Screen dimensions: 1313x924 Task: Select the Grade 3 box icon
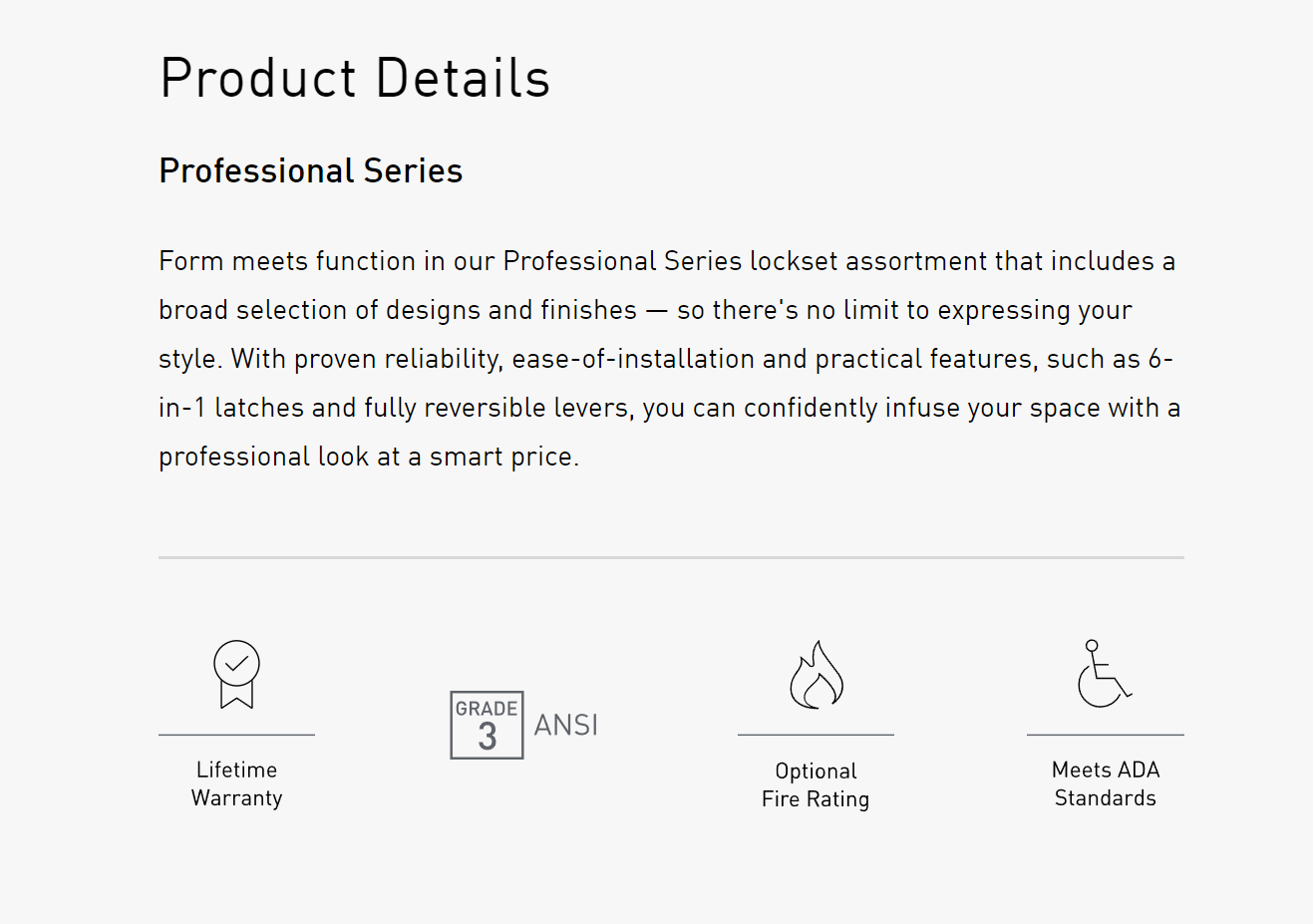[487, 725]
